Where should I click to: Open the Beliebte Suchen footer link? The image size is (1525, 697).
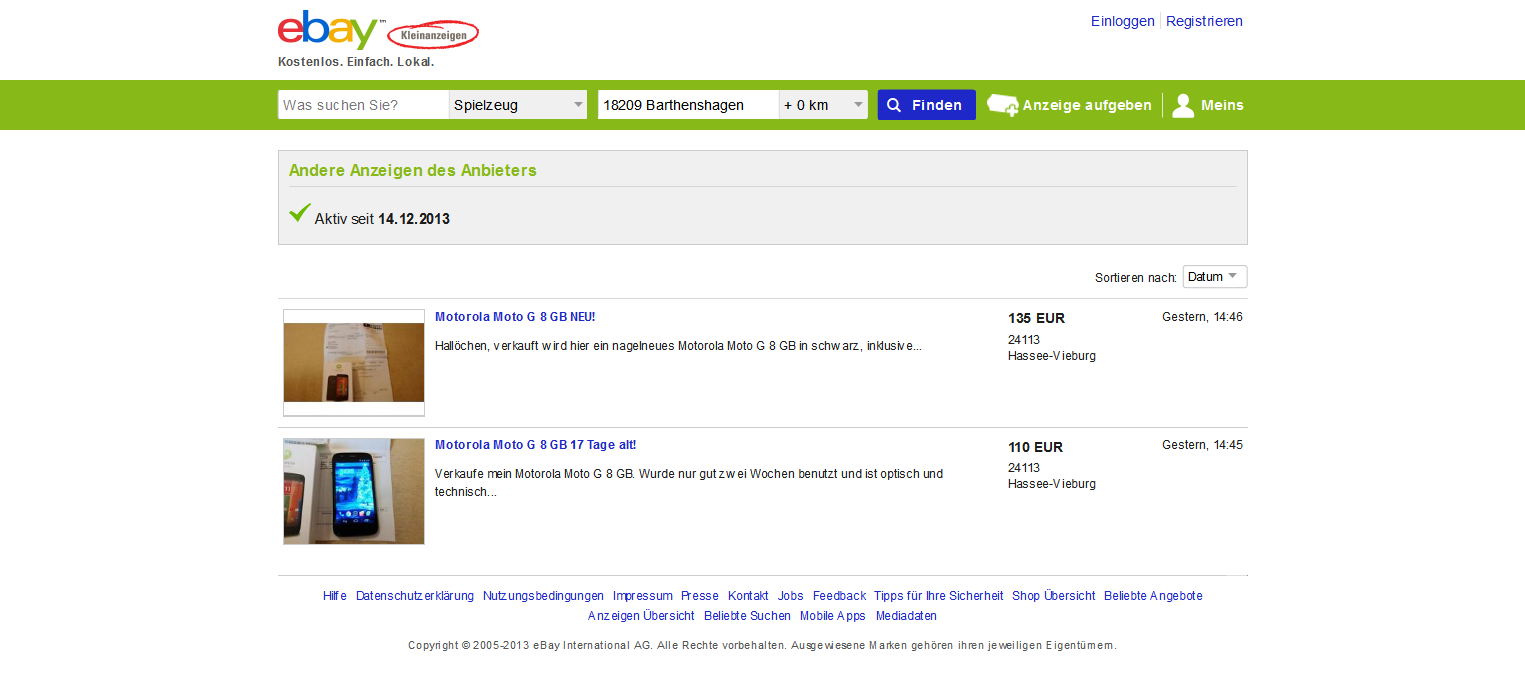click(747, 616)
